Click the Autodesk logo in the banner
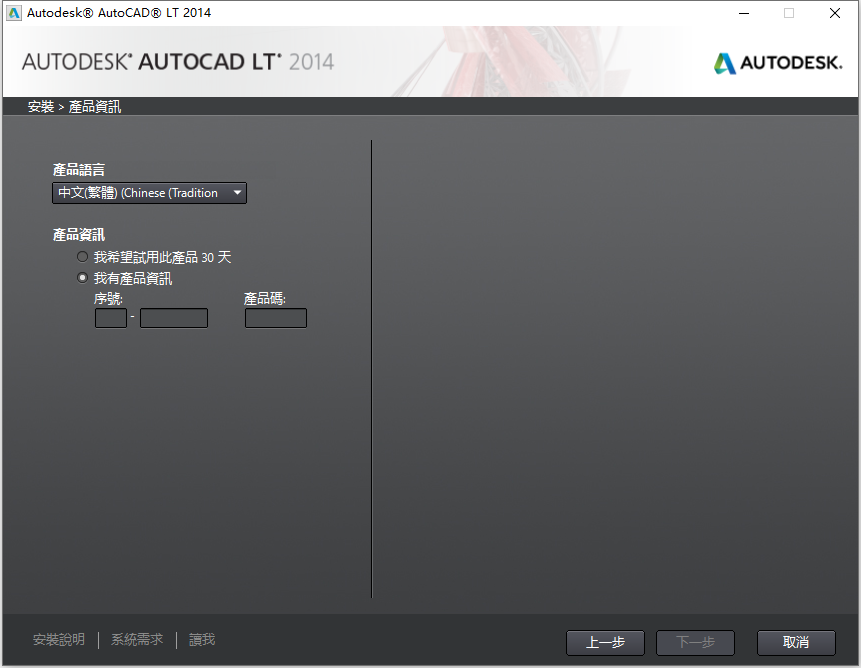The width and height of the screenshot is (861, 668). coord(778,63)
